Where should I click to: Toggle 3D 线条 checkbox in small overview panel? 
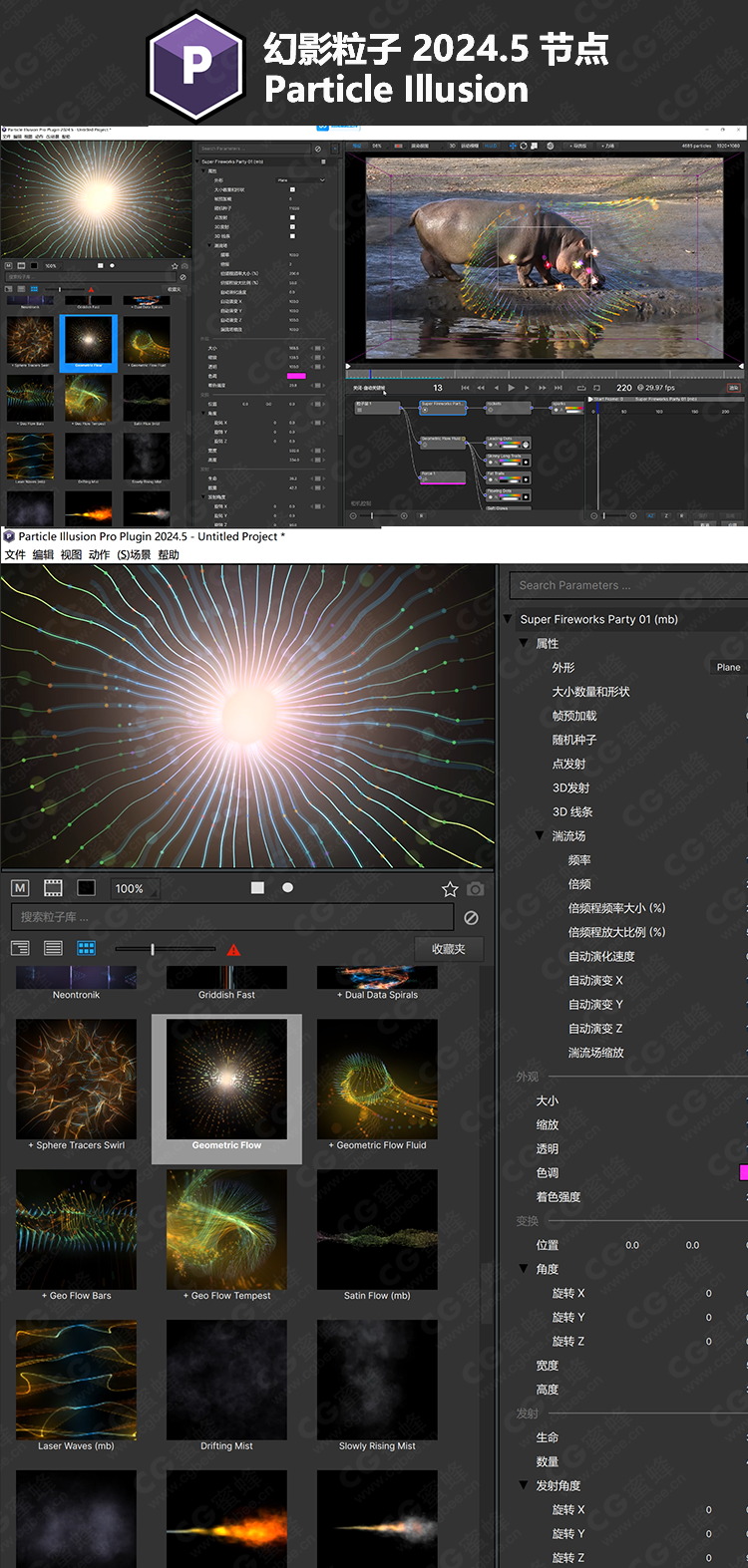tap(292, 236)
